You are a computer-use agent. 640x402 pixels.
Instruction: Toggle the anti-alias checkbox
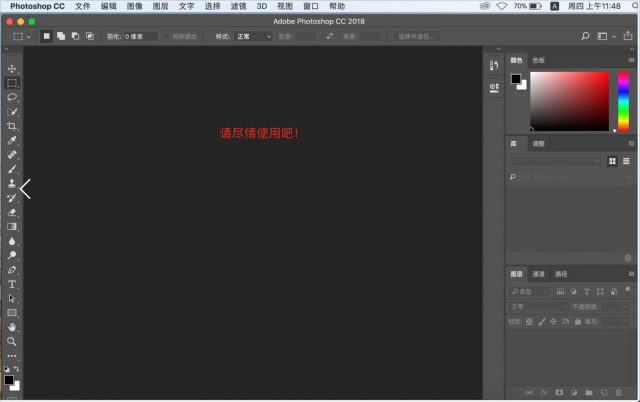167,37
